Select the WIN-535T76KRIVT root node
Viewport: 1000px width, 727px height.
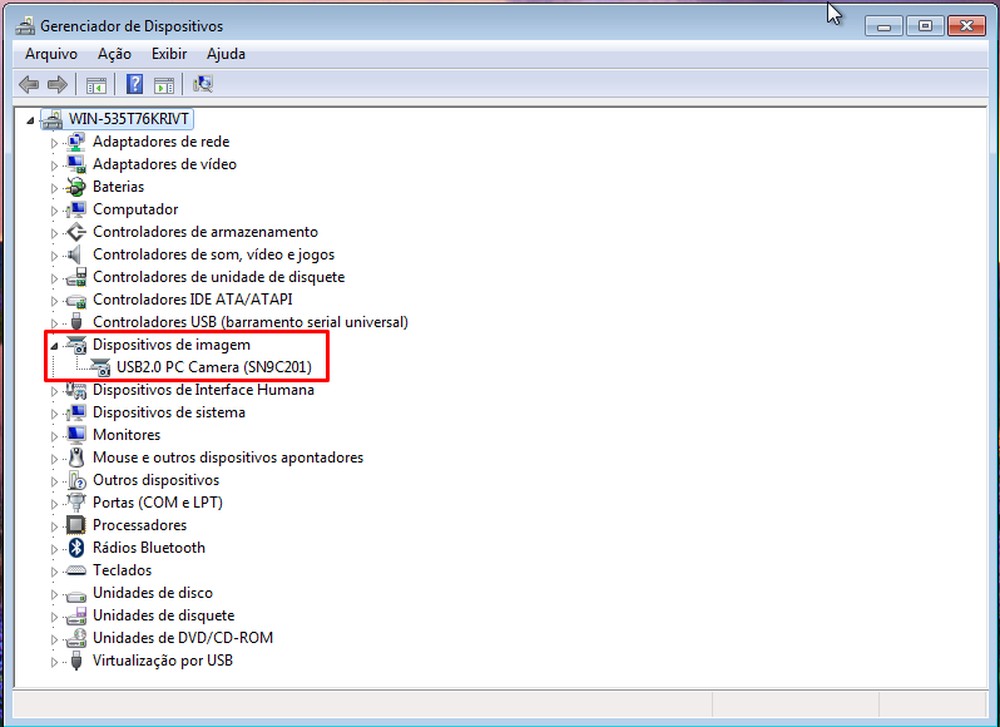(x=129, y=118)
